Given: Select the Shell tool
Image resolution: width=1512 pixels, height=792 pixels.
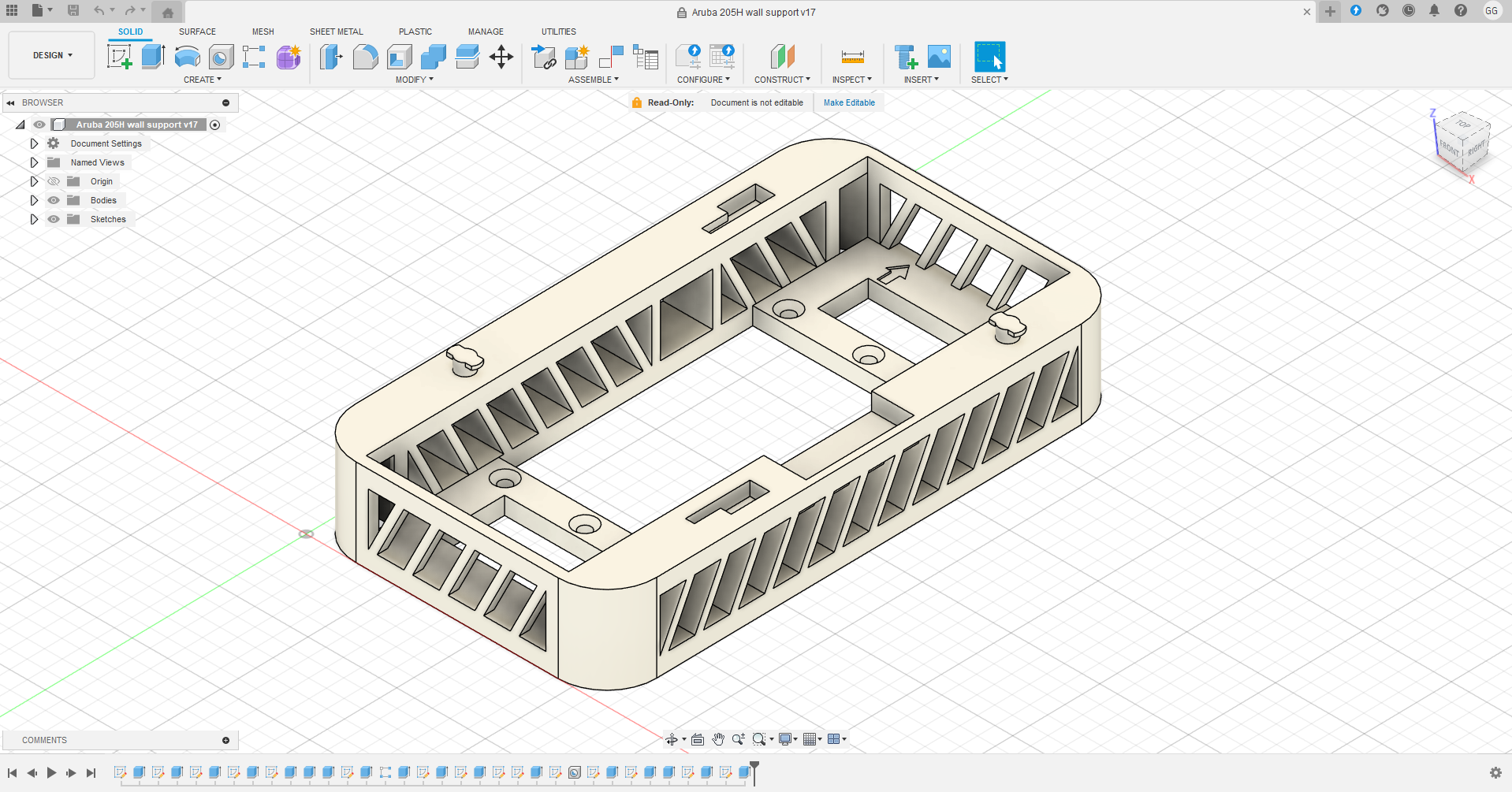Looking at the screenshot, I should tap(400, 57).
